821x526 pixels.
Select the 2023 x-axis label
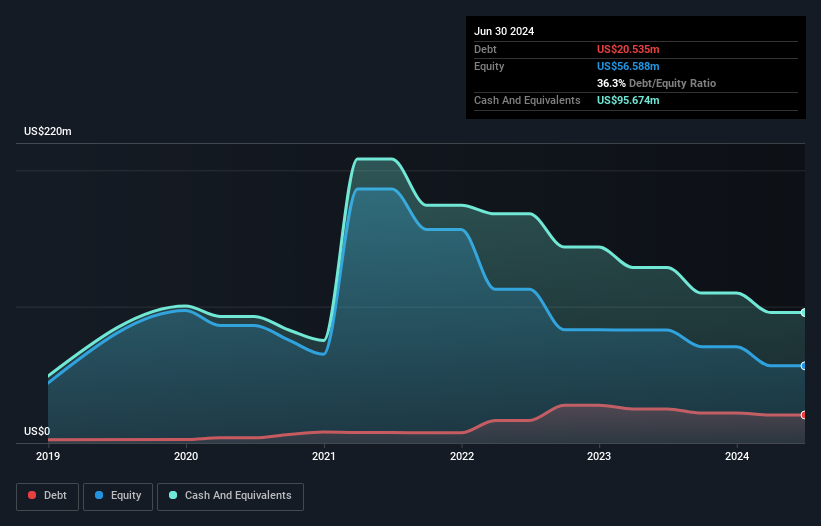point(599,456)
